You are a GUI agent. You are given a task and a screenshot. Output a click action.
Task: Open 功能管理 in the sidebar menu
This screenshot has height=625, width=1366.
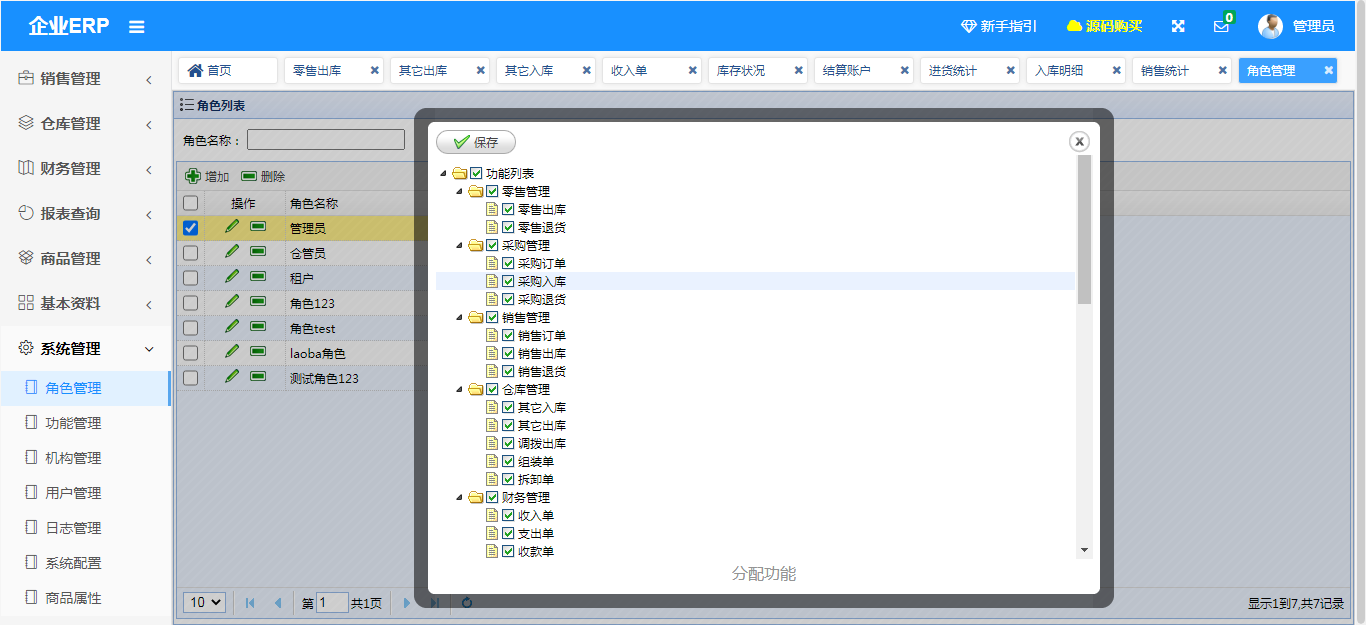73,423
